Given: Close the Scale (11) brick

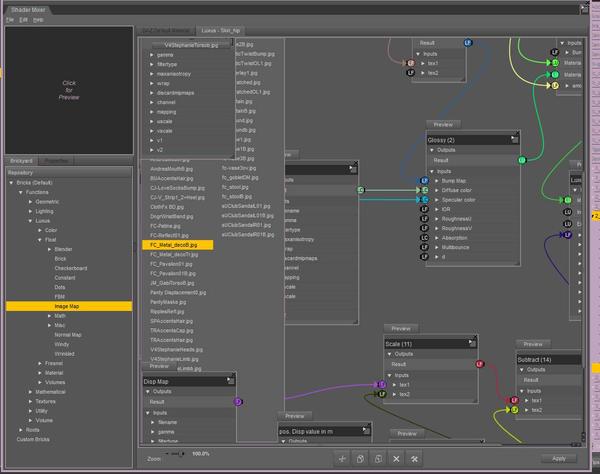Looking at the screenshot, I should (x=475, y=337).
